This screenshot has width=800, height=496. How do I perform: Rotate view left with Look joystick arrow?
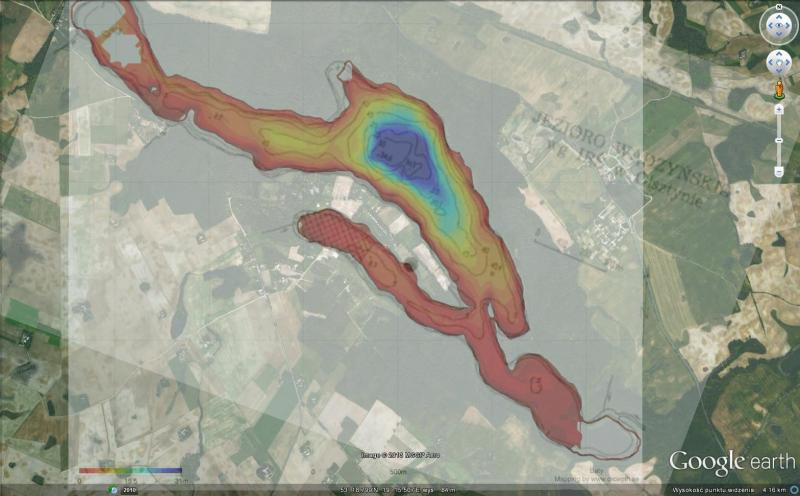tap(769, 26)
